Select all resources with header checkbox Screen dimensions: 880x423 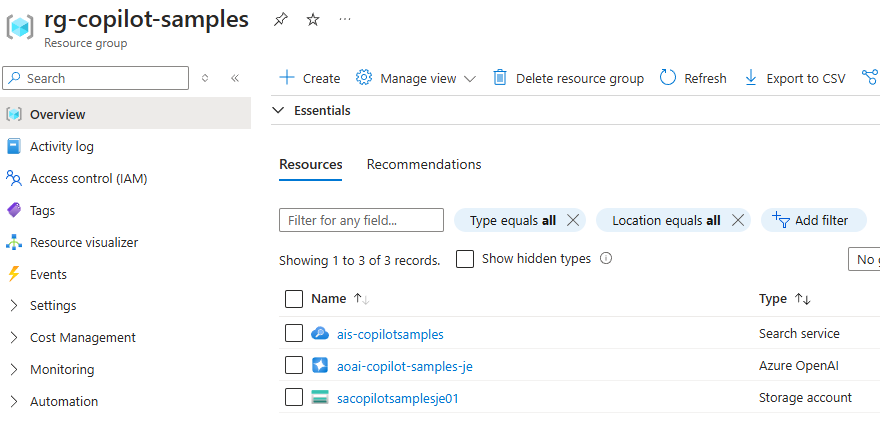tap(294, 298)
